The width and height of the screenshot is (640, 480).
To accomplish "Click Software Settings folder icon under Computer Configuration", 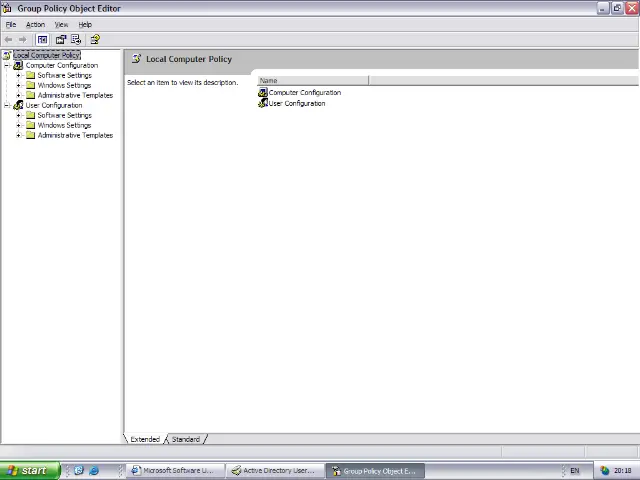I will click(x=31, y=75).
